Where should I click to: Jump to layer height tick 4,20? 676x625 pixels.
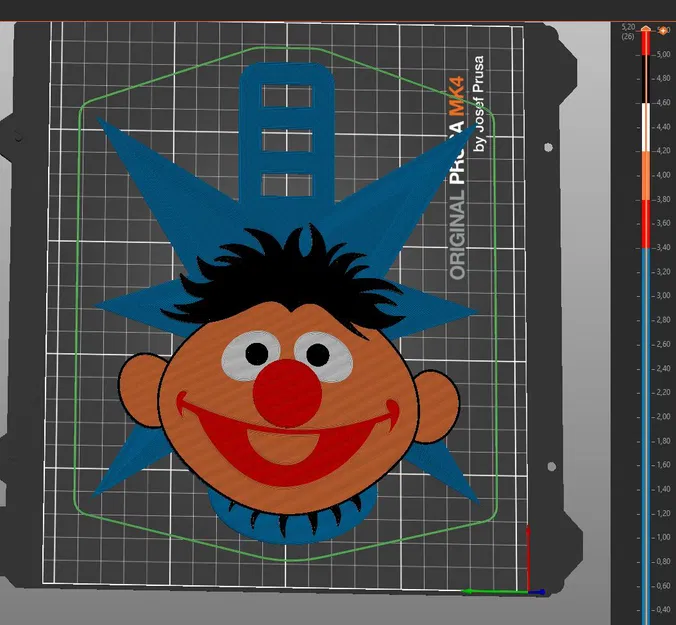[x=664, y=151]
